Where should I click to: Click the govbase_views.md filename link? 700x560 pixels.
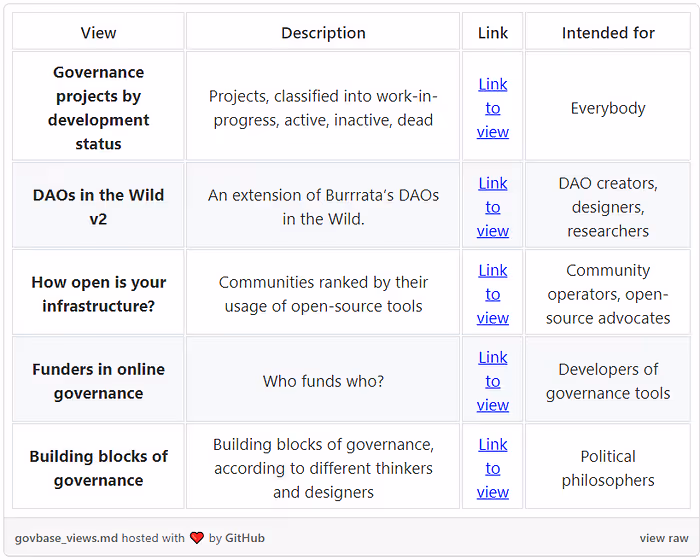[x=66, y=538]
